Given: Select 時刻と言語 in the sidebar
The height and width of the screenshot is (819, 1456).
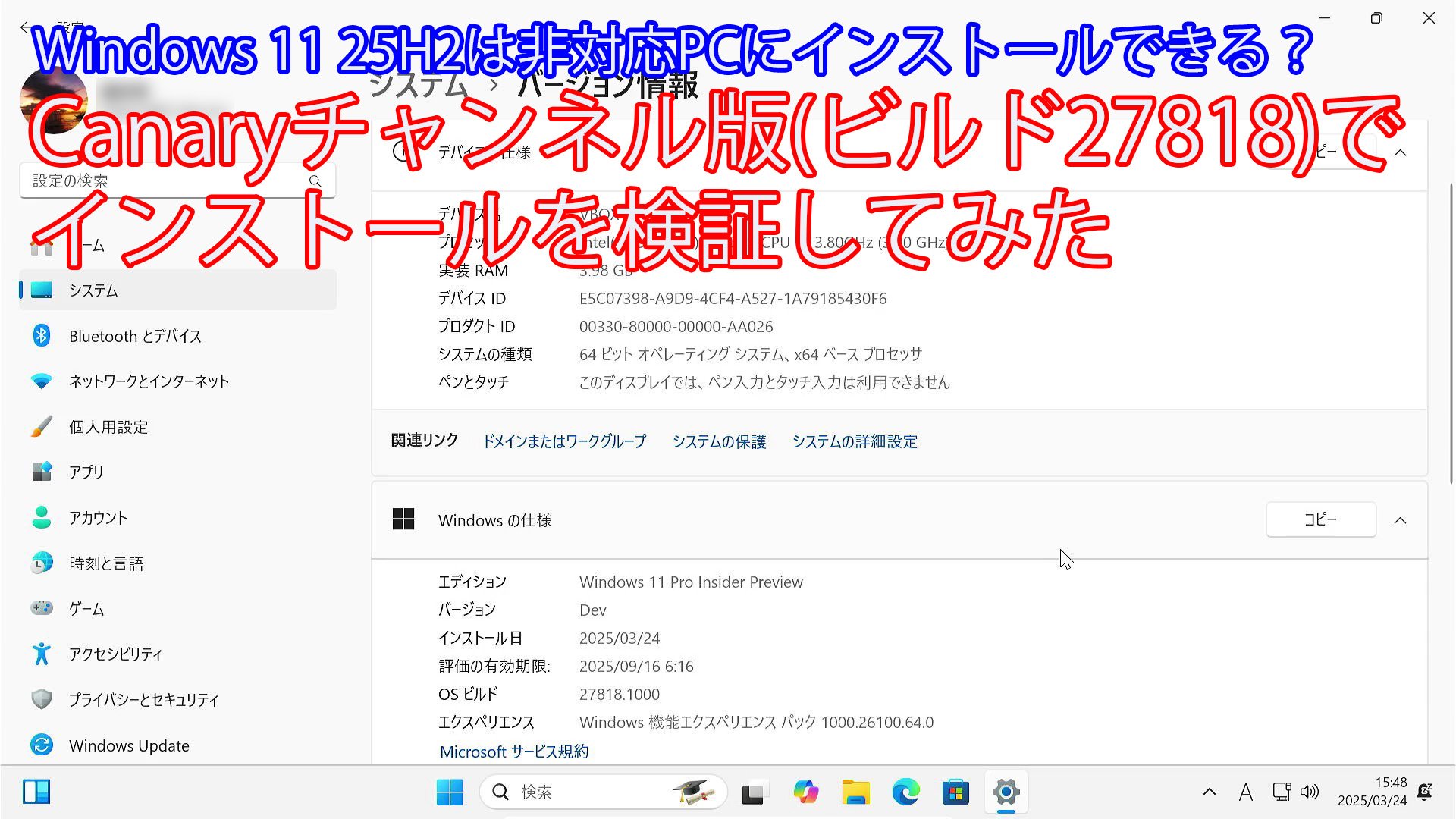Looking at the screenshot, I should click(177, 563).
